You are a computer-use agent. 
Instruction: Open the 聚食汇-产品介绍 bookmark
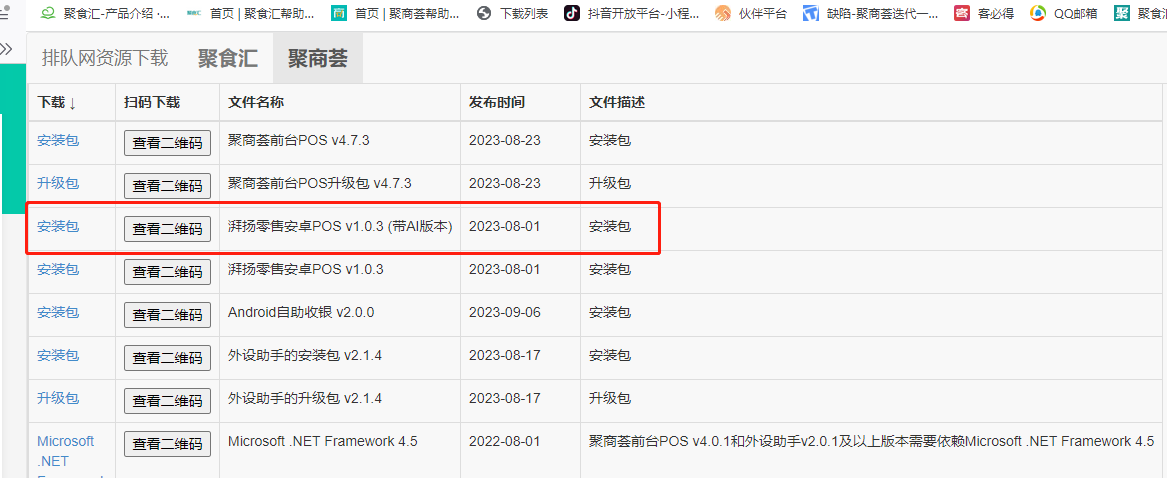tap(105, 13)
